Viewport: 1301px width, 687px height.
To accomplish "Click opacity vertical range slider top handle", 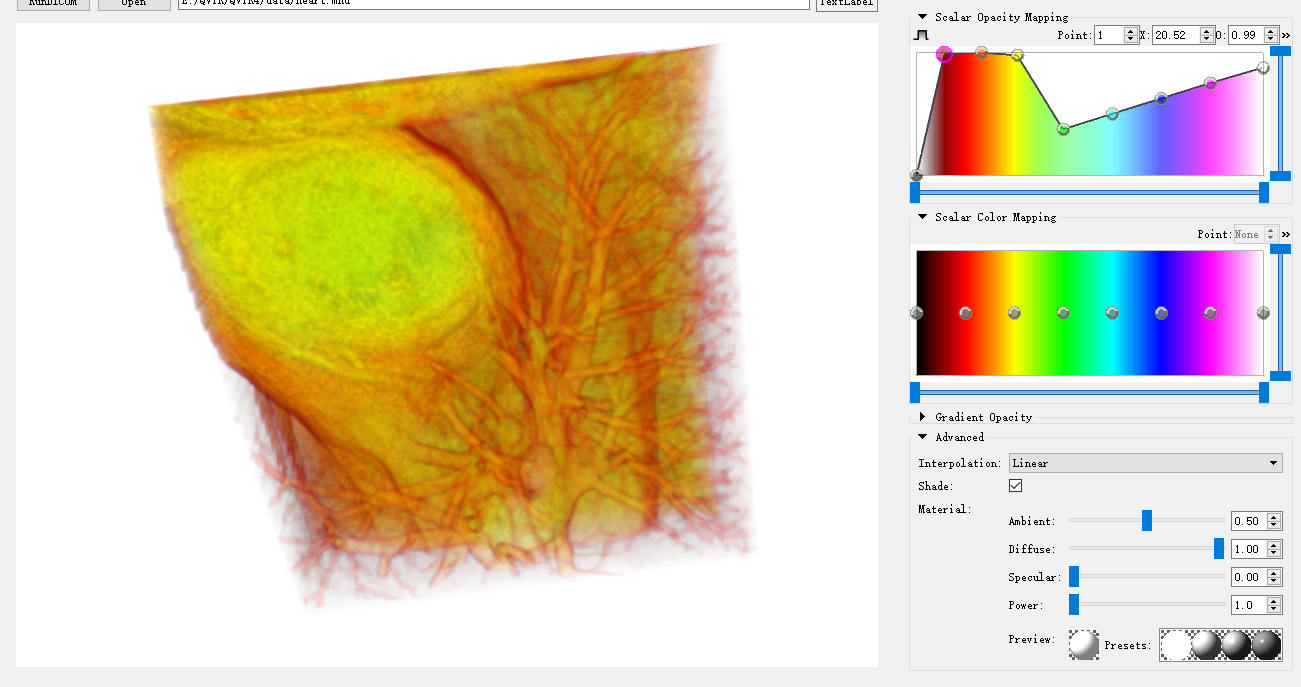I will 1281,52.
